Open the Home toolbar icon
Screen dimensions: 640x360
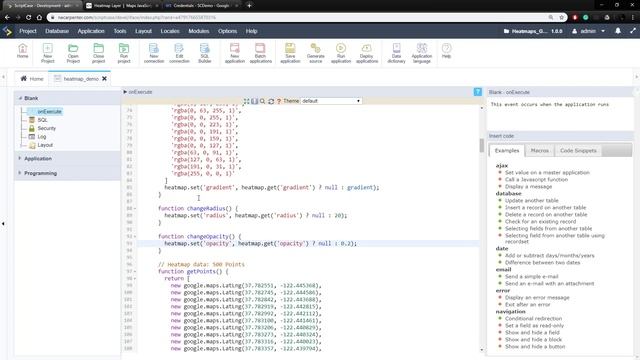coord(22,51)
